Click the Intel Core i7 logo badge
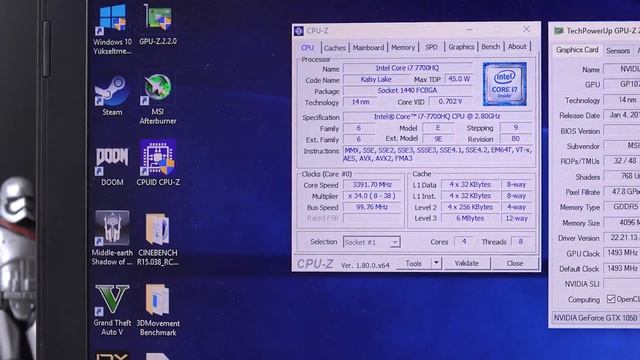The width and height of the screenshot is (640, 360). [x=505, y=84]
